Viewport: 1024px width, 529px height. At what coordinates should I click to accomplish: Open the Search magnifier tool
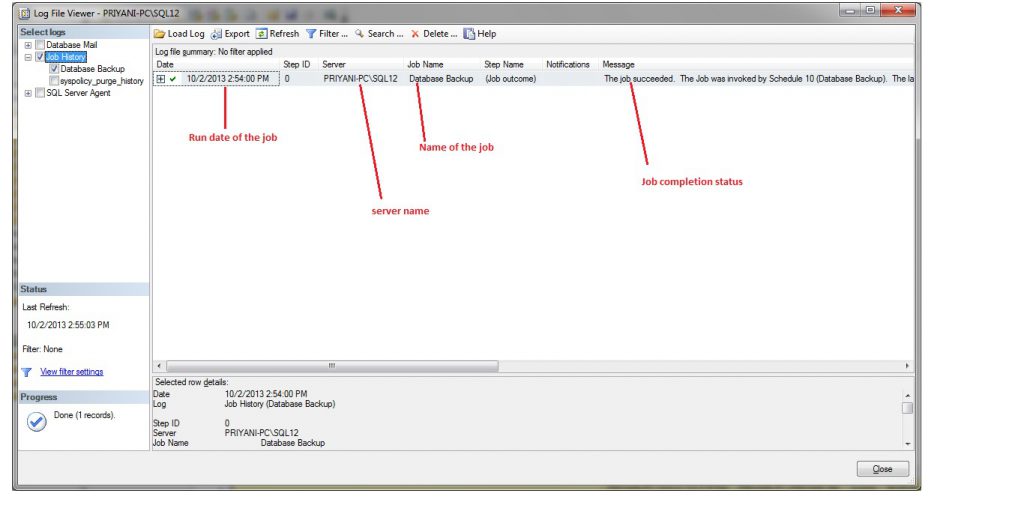coord(360,34)
